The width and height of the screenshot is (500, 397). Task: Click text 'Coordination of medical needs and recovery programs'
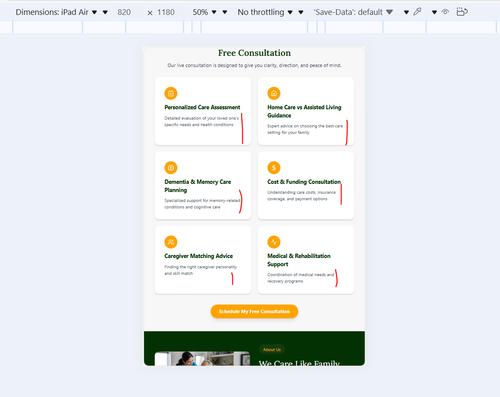point(300,278)
